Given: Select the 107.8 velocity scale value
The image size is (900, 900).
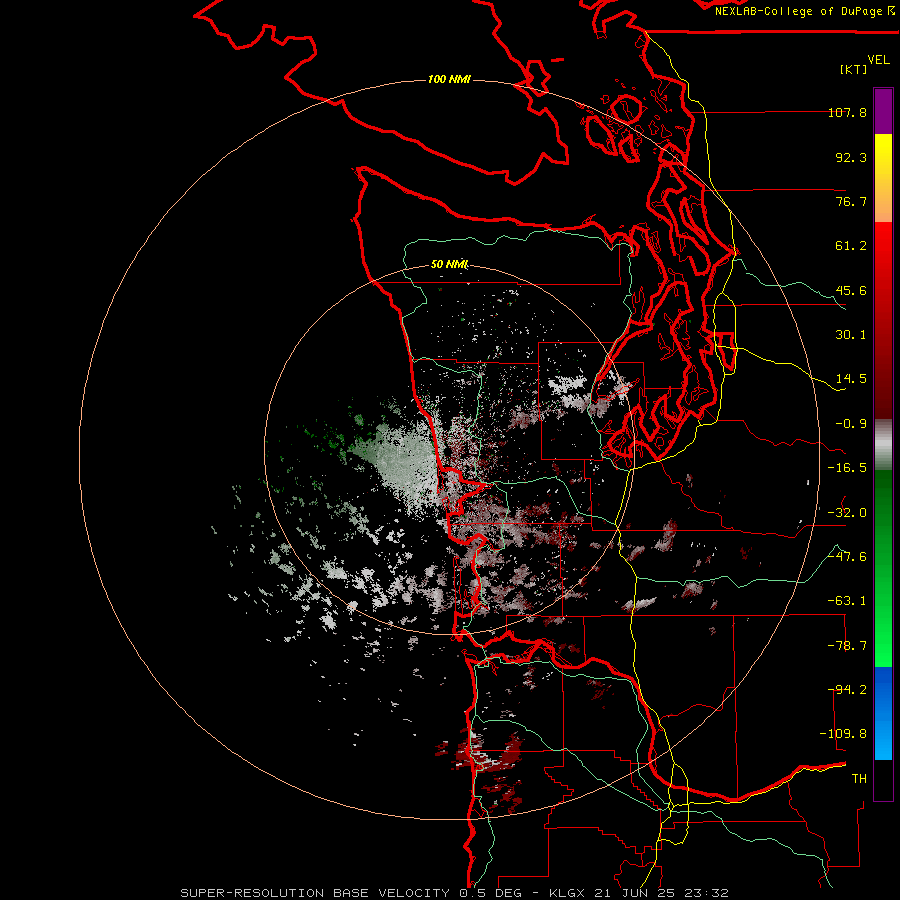Looking at the screenshot, I should [x=847, y=112].
